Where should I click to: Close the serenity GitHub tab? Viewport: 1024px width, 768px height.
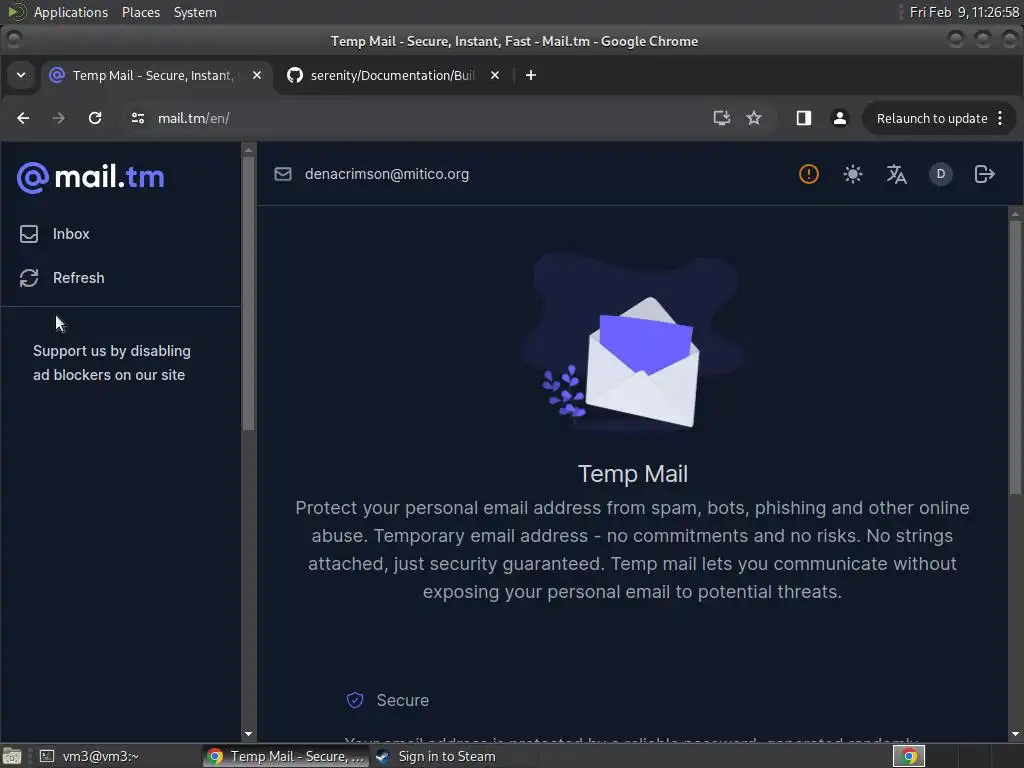(x=495, y=75)
